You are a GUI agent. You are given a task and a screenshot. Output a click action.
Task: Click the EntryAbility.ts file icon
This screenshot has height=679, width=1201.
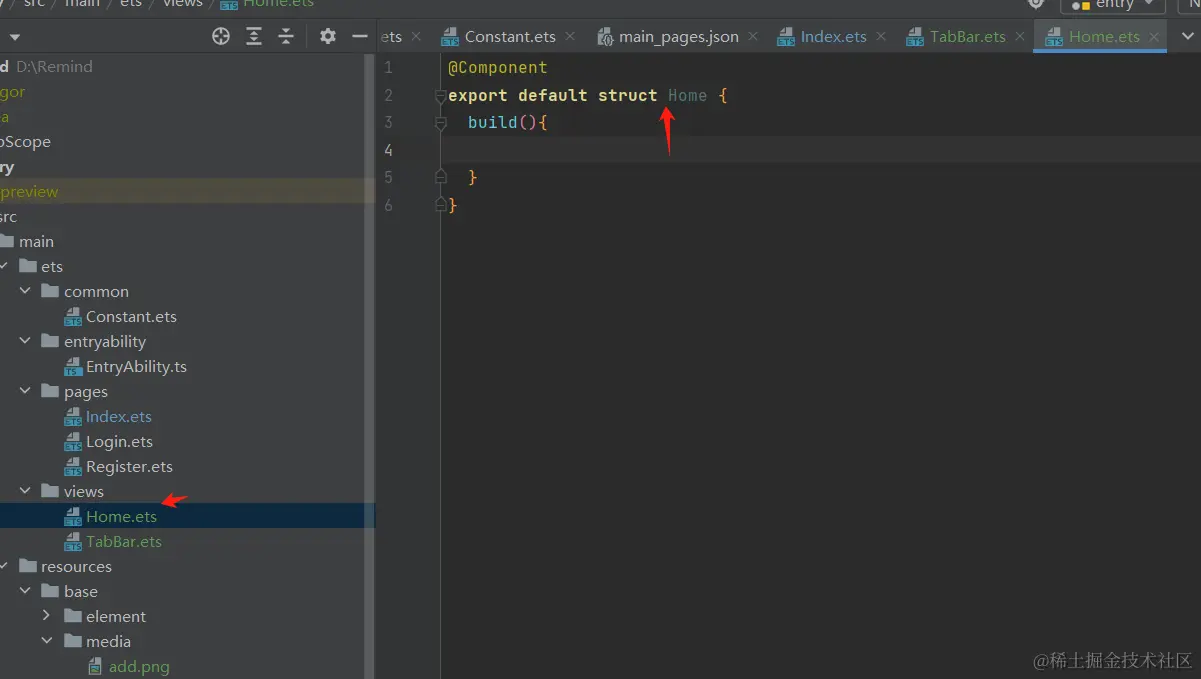[x=73, y=367]
